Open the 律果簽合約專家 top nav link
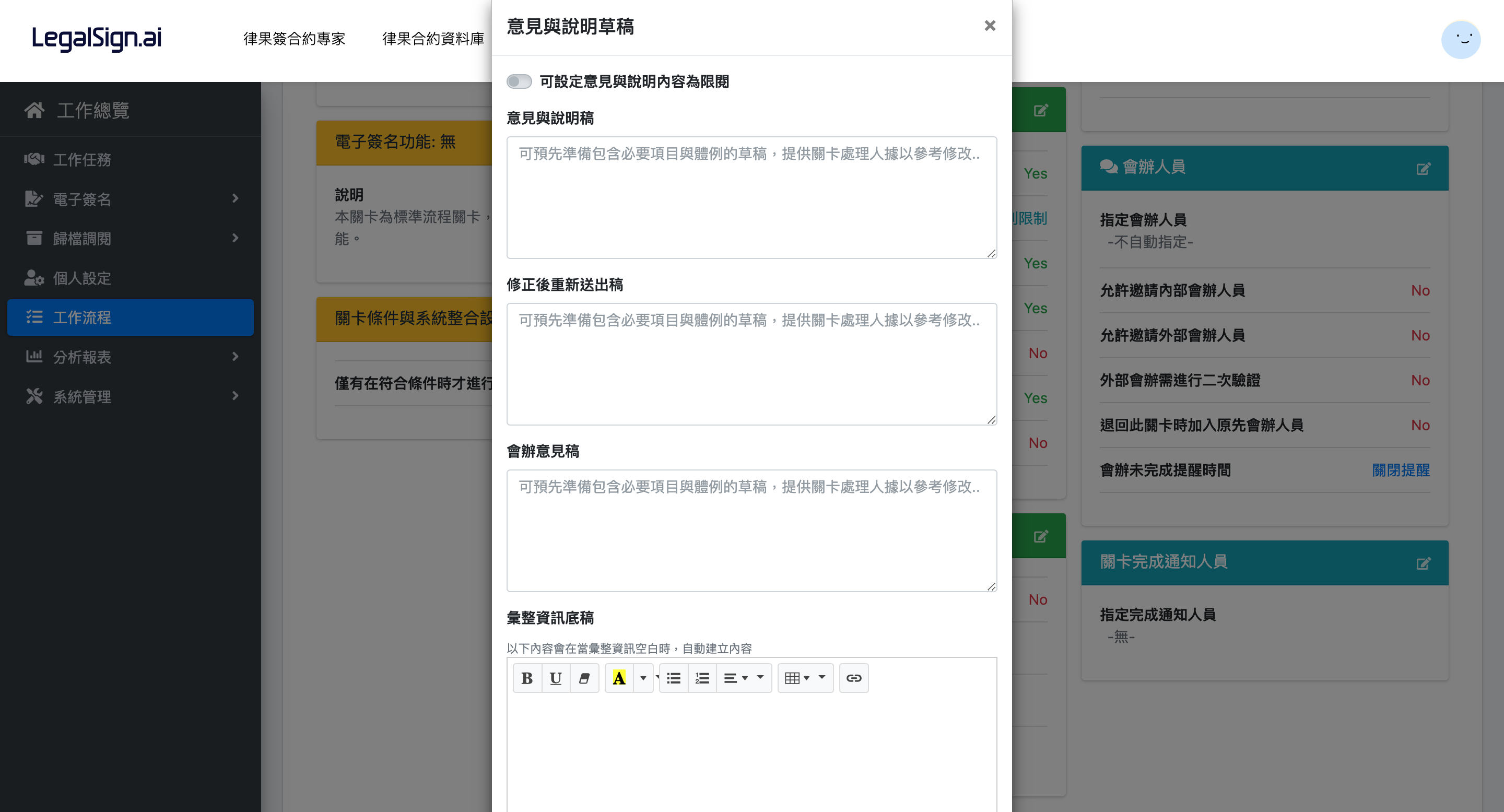1504x812 pixels. [294, 39]
